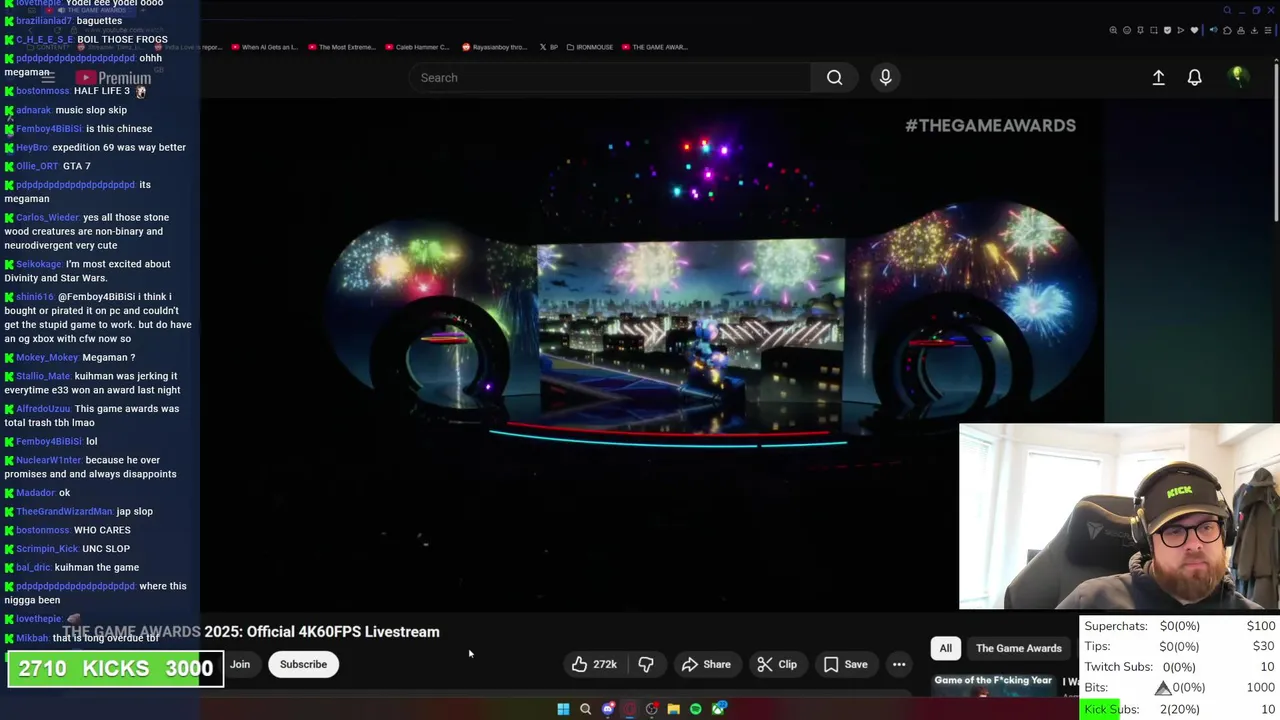Open Windows taskbar search
Viewport: 1280px width, 720px height.
pyautogui.click(x=585, y=709)
